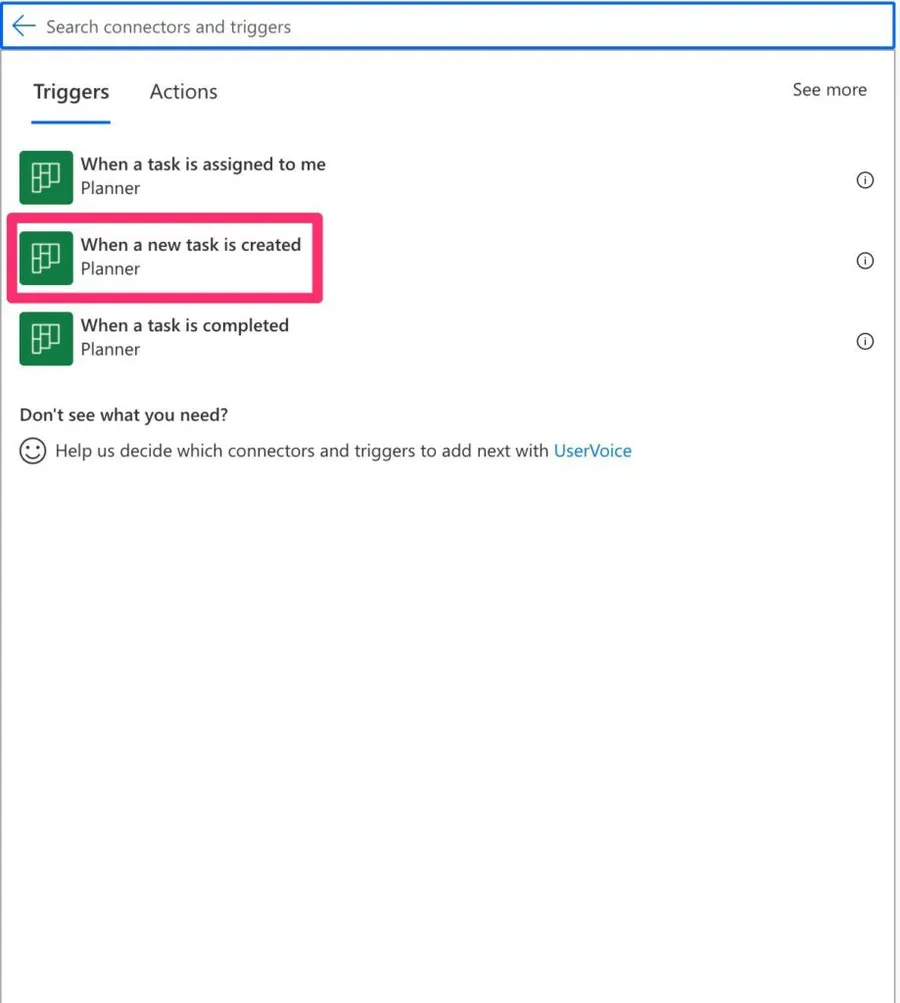Click the smiley face feedback icon

[x=33, y=451]
